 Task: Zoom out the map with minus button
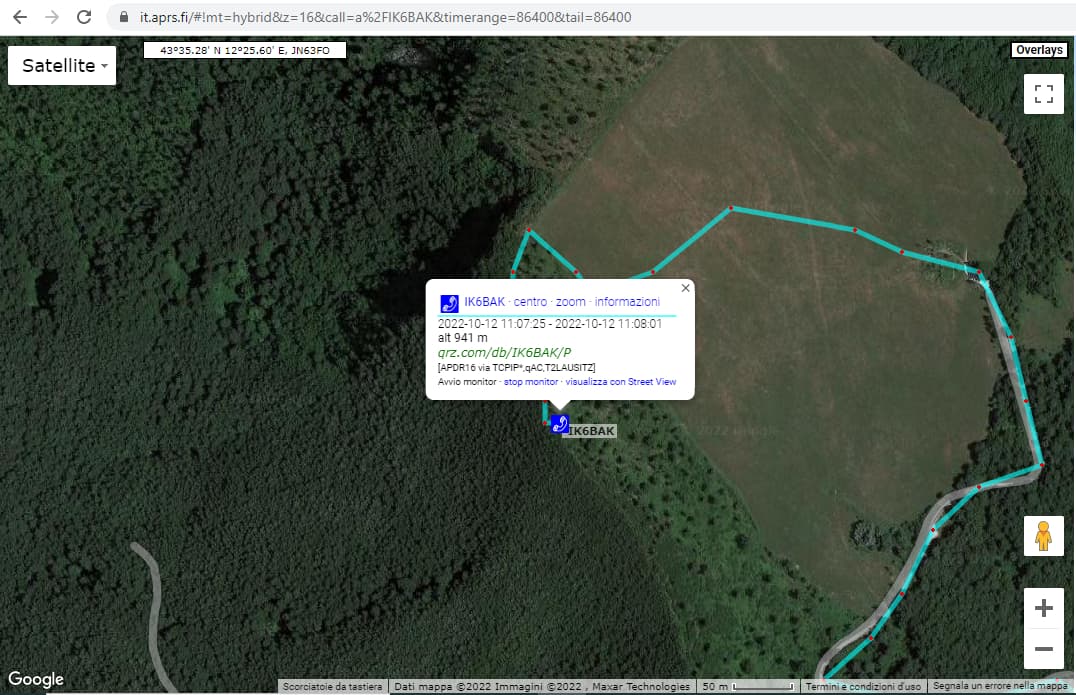coord(1043,649)
